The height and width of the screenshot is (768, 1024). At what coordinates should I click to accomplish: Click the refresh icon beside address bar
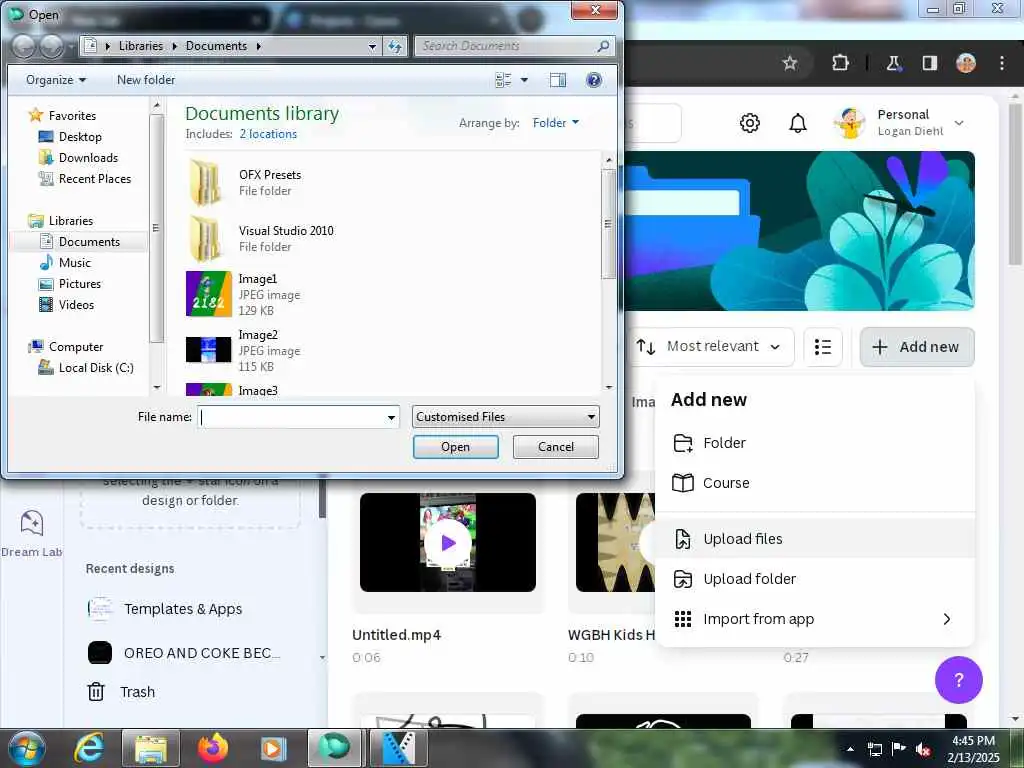pos(394,46)
